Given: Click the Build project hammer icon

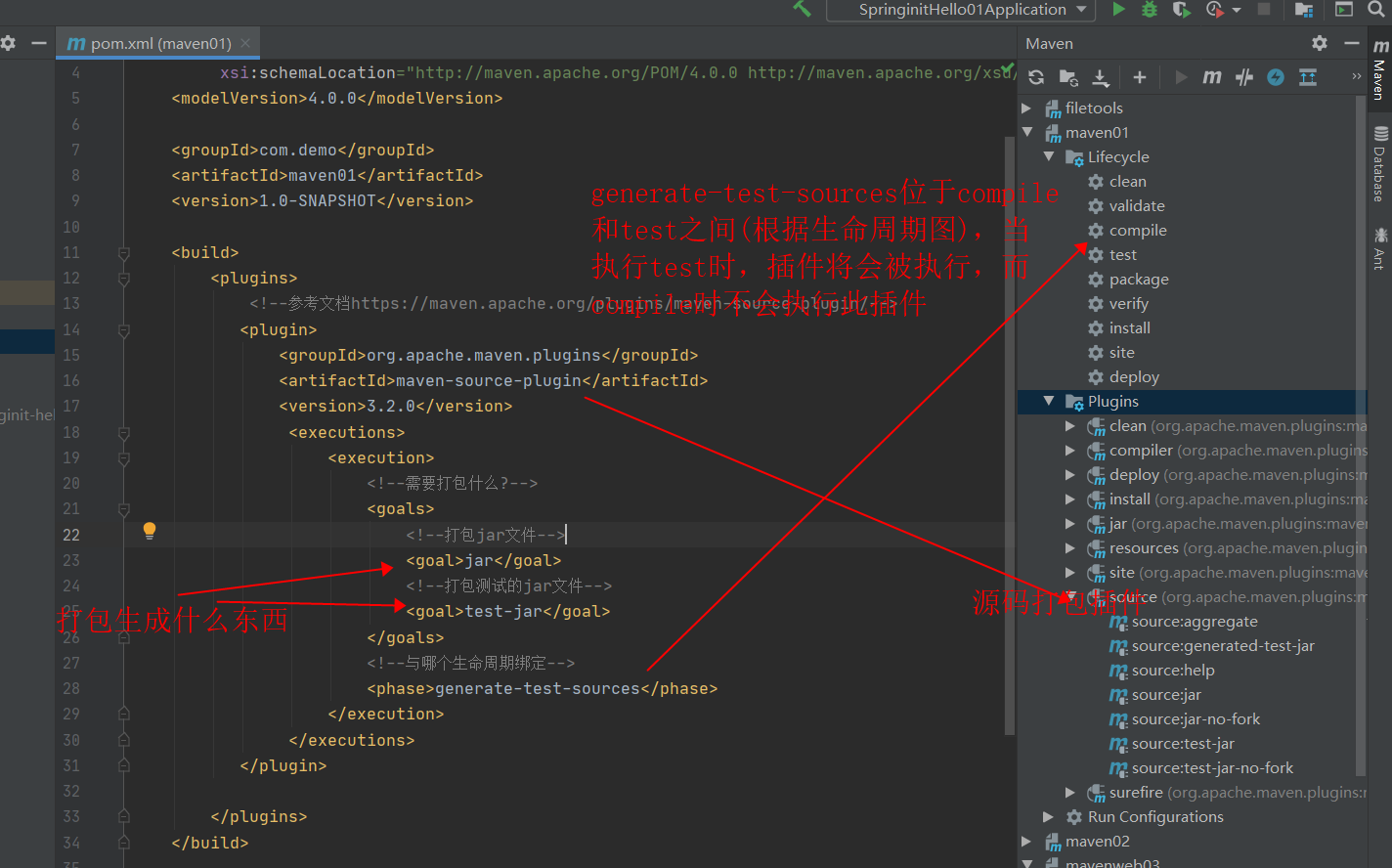Looking at the screenshot, I should [803, 9].
